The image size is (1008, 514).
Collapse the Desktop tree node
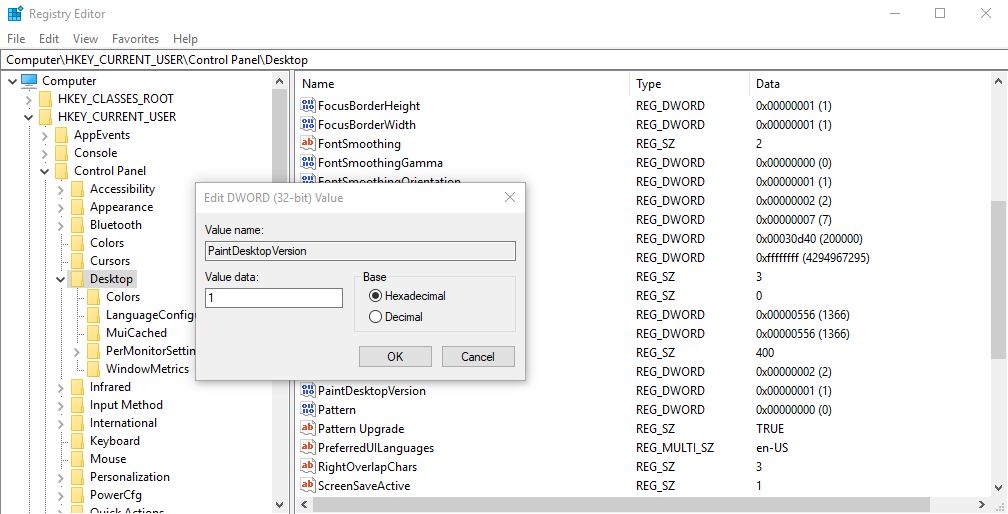click(60, 279)
